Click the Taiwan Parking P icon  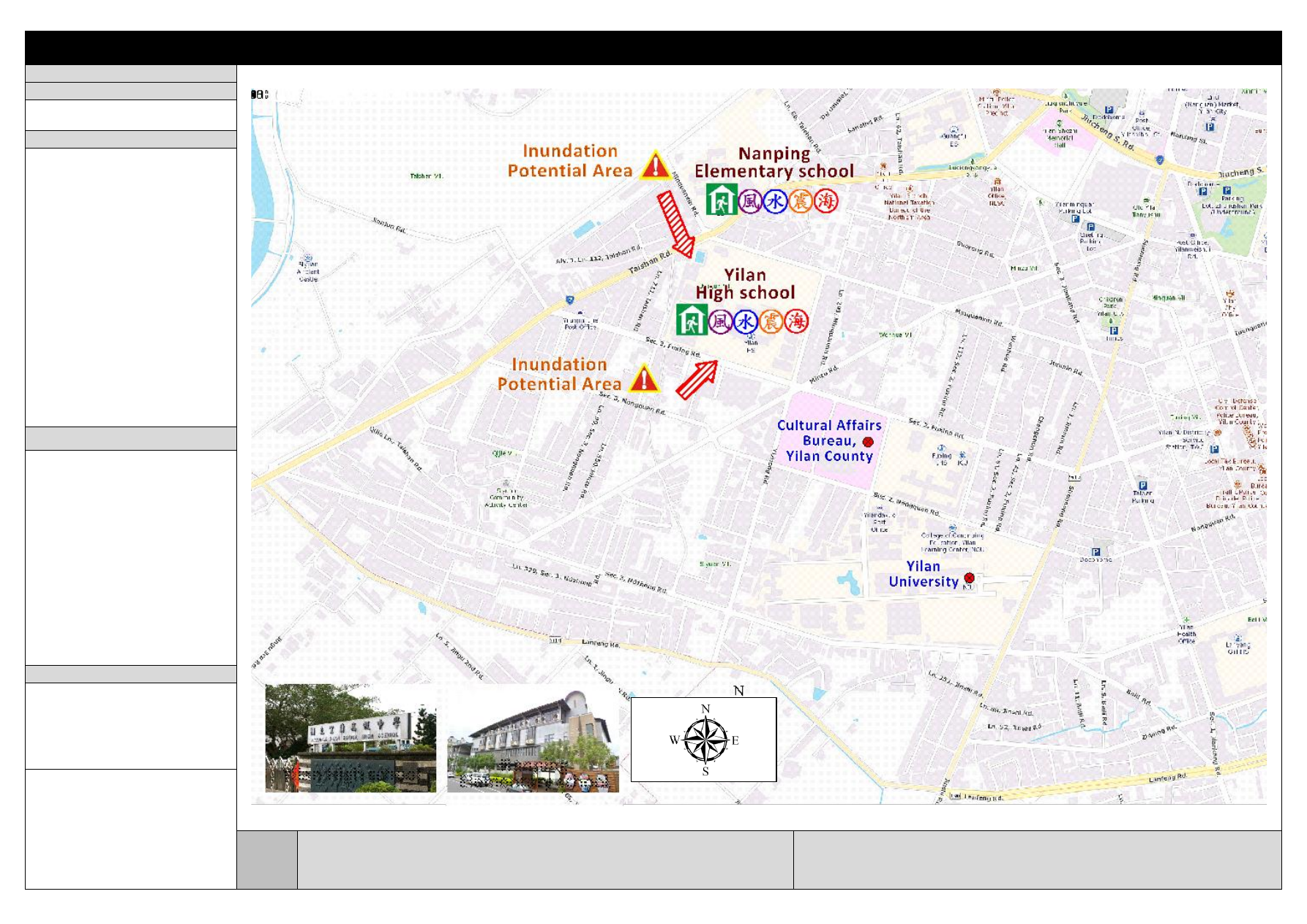pos(1143,486)
